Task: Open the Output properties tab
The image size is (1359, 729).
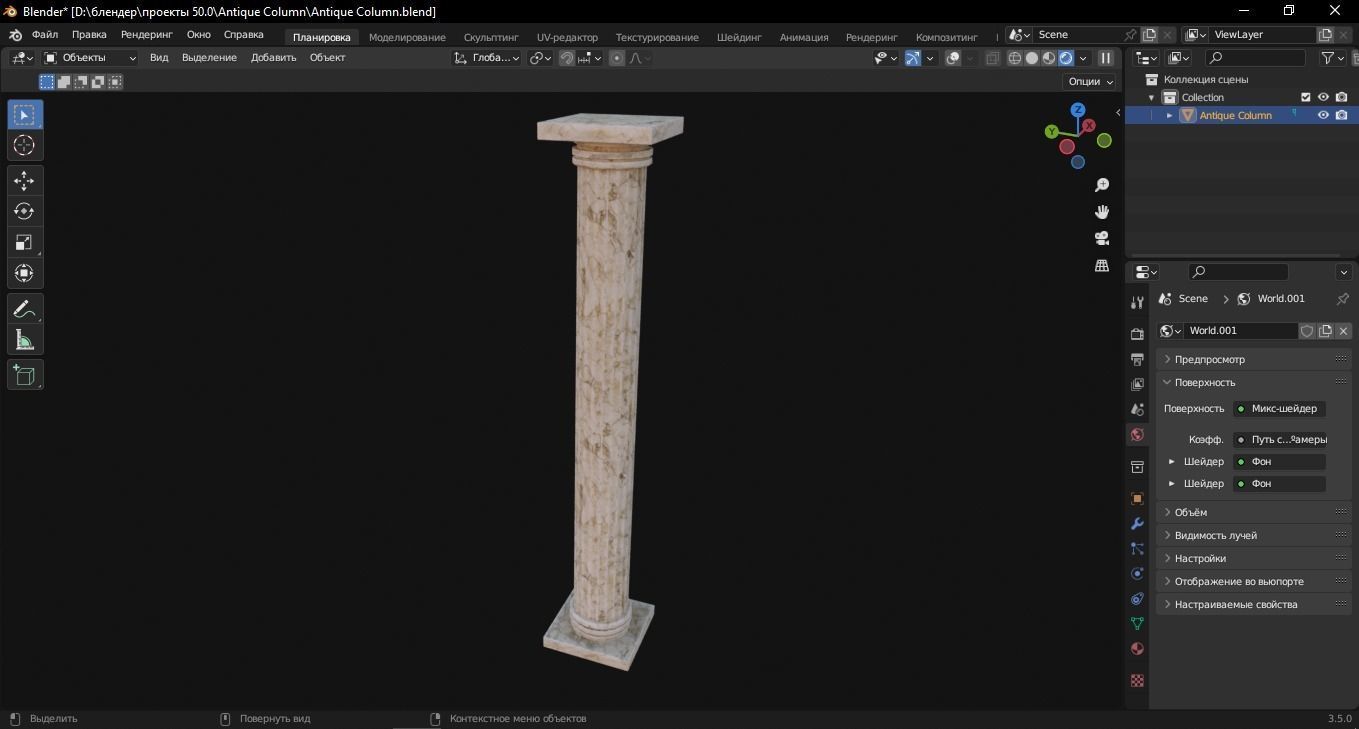Action: pyautogui.click(x=1137, y=359)
